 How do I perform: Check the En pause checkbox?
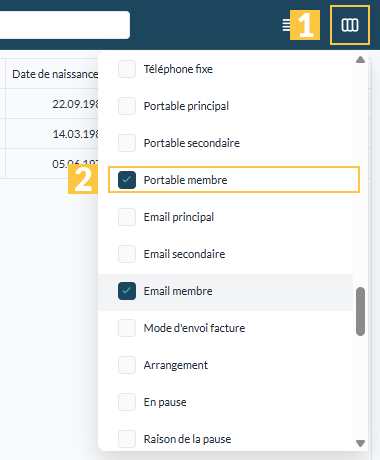[x=127, y=402]
